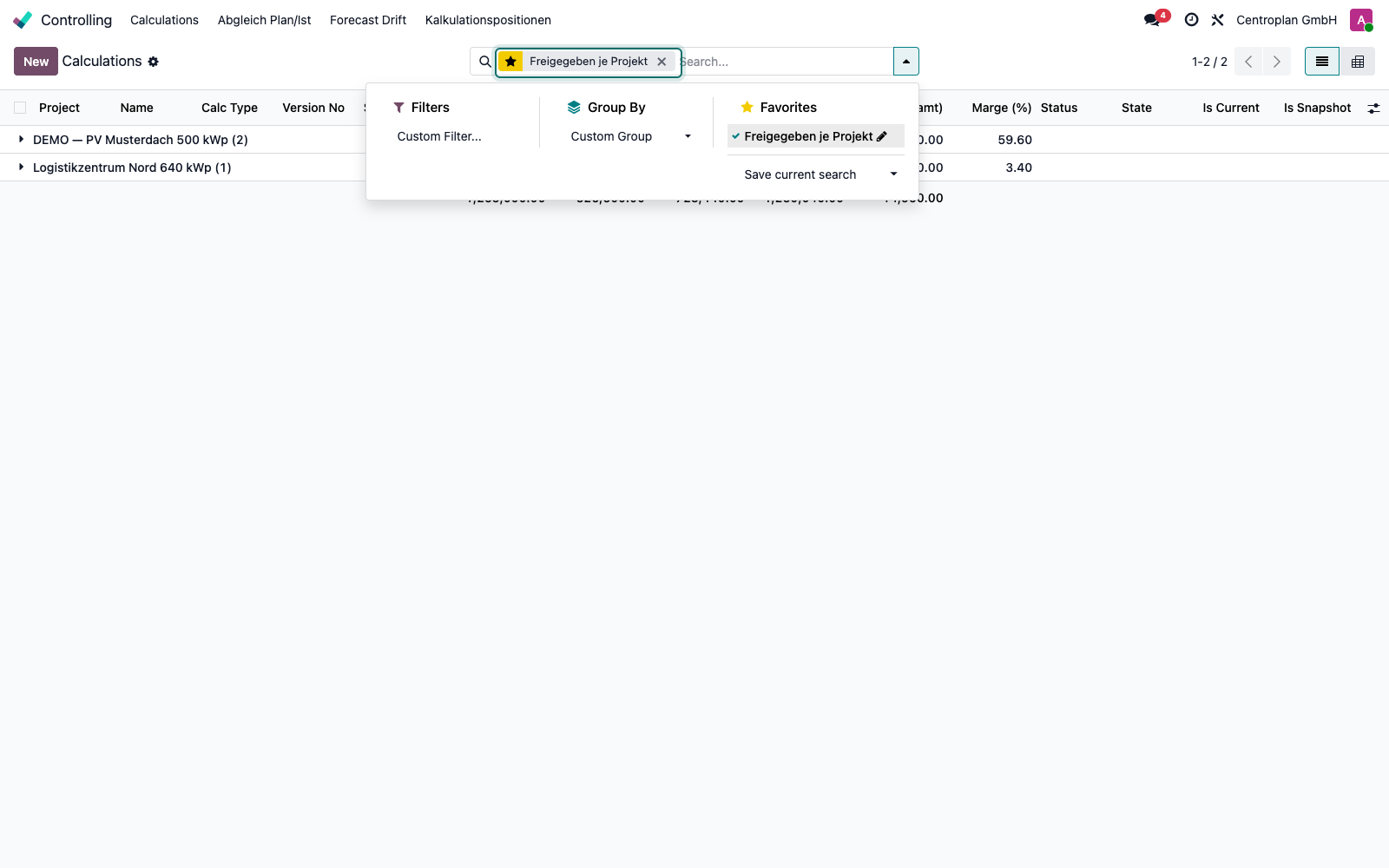The image size is (1389, 868).
Task: Sort by the Is Snapshot column
Action: click(x=1318, y=108)
